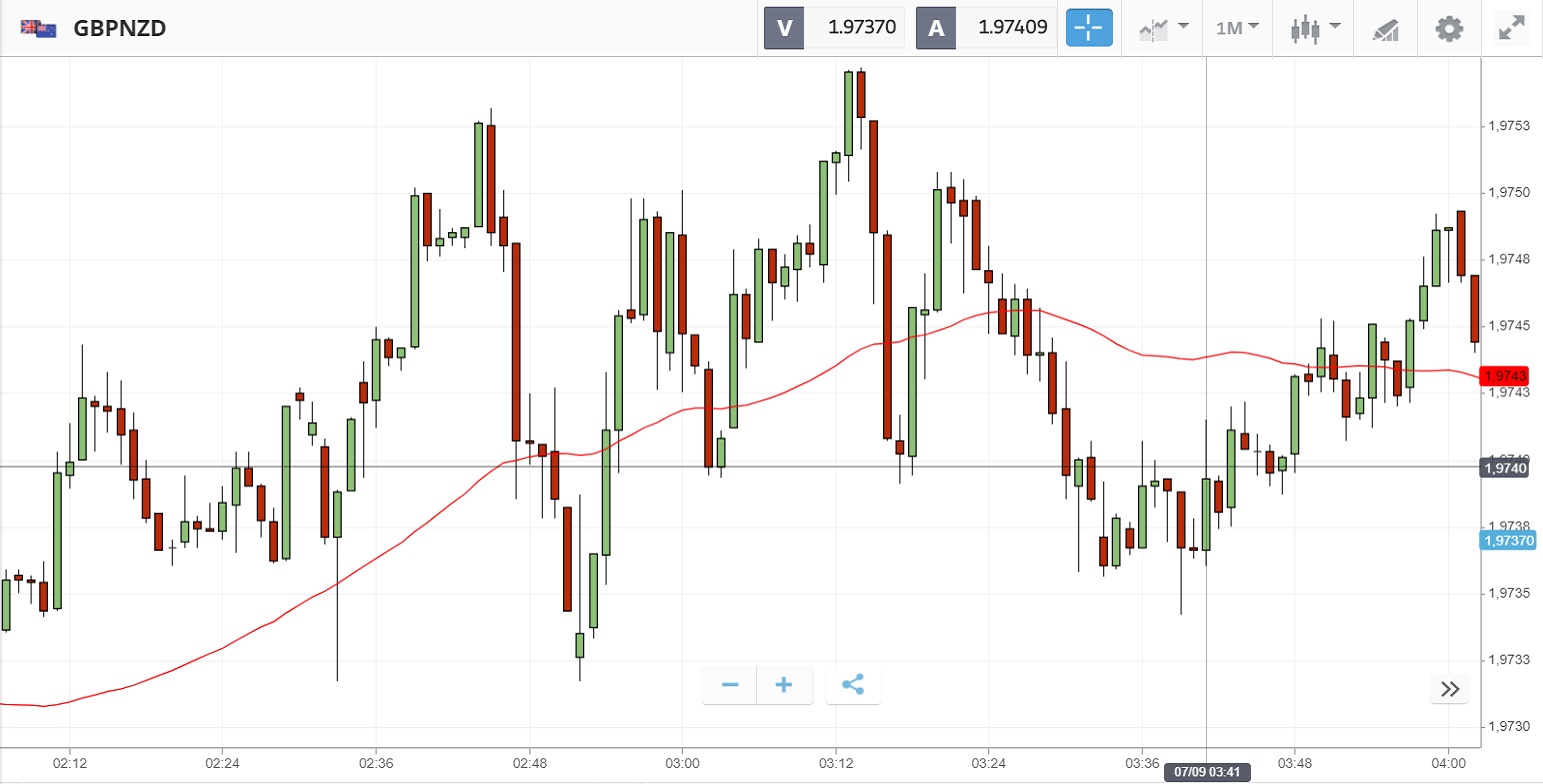The width and height of the screenshot is (1543, 784).
Task: Click the grey 1,9740 crosshair price label
Action: 1506,467
